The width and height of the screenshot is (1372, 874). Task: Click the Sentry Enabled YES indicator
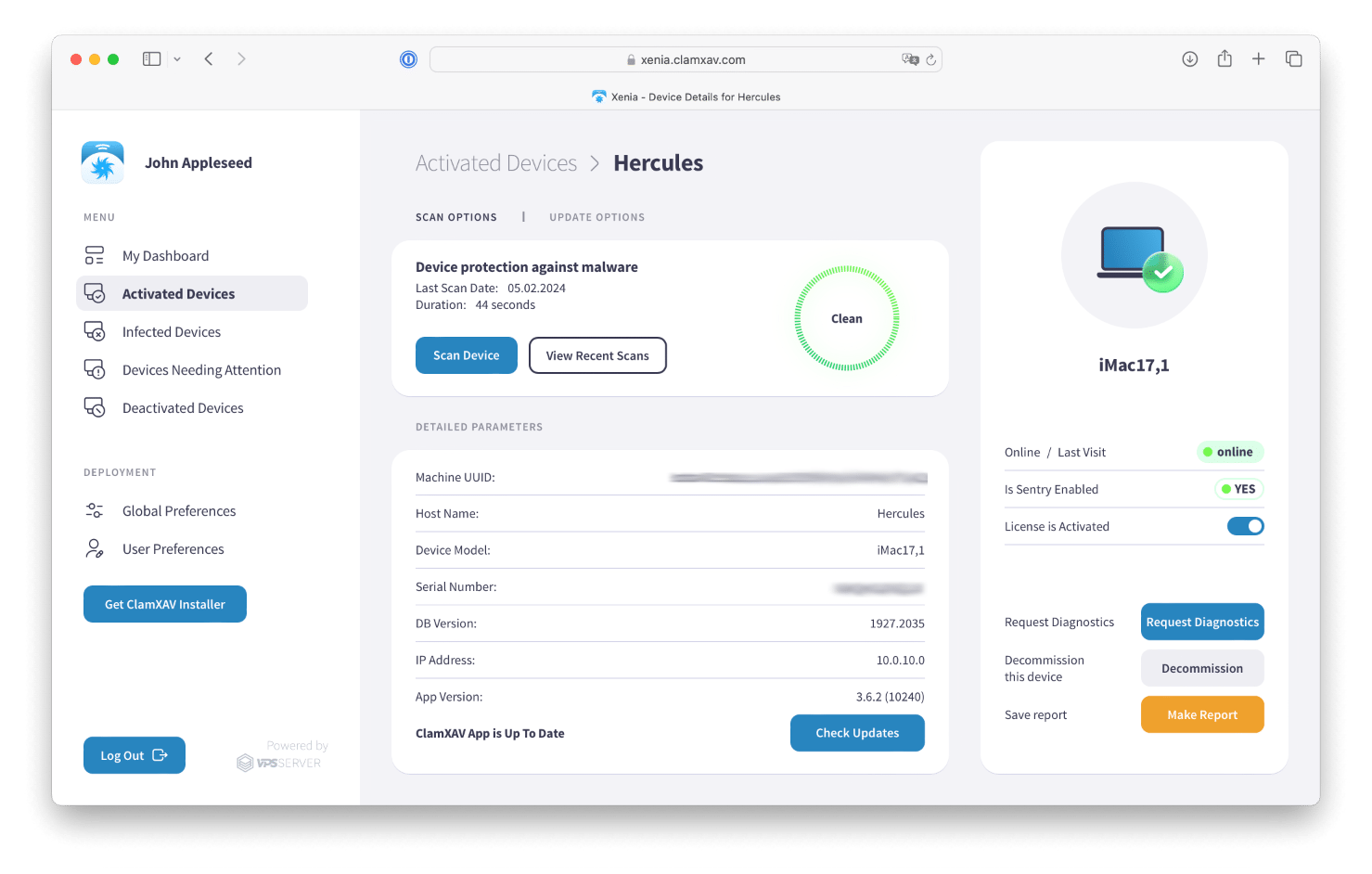(1238, 489)
